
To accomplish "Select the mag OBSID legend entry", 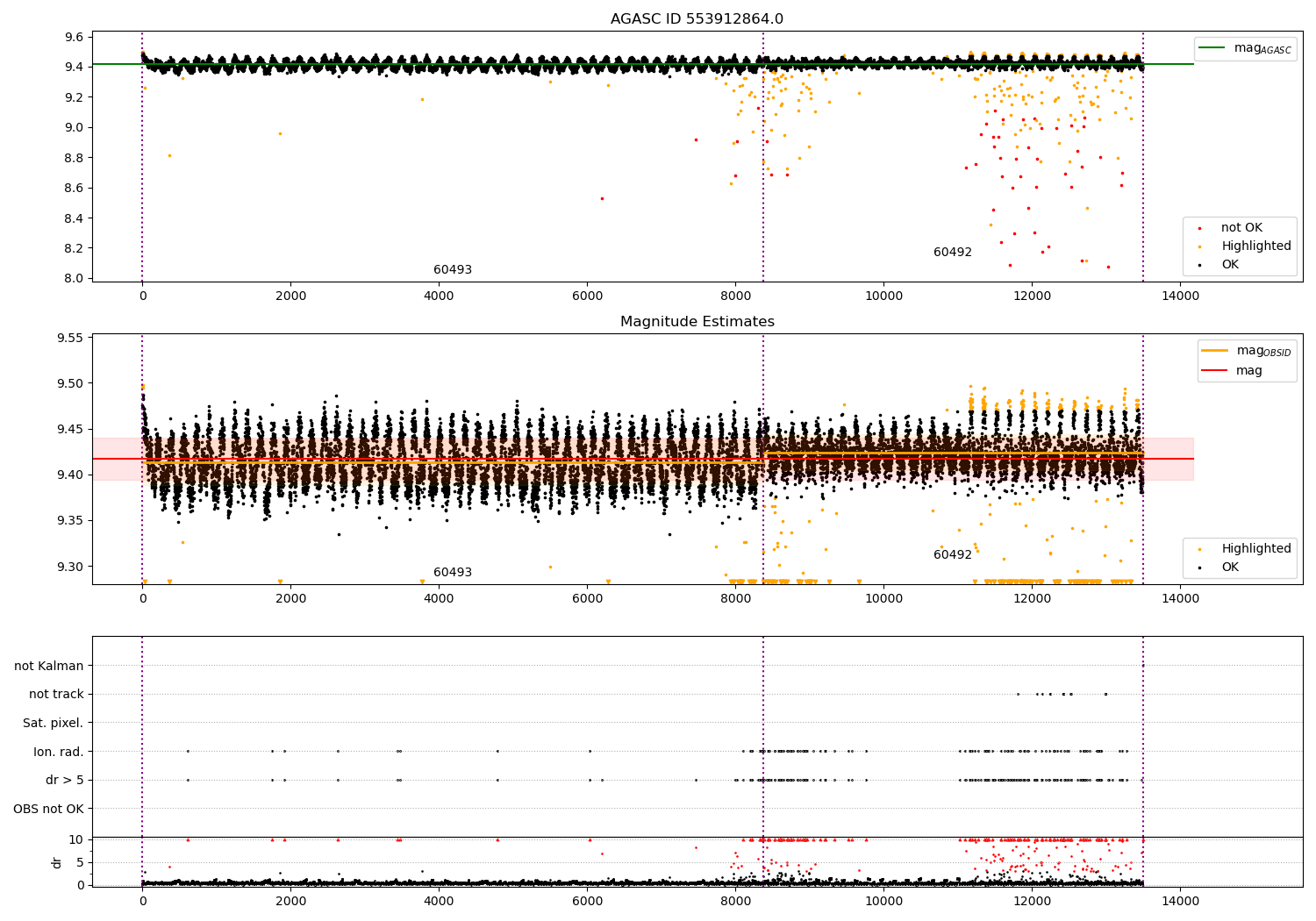I will tap(1248, 351).
